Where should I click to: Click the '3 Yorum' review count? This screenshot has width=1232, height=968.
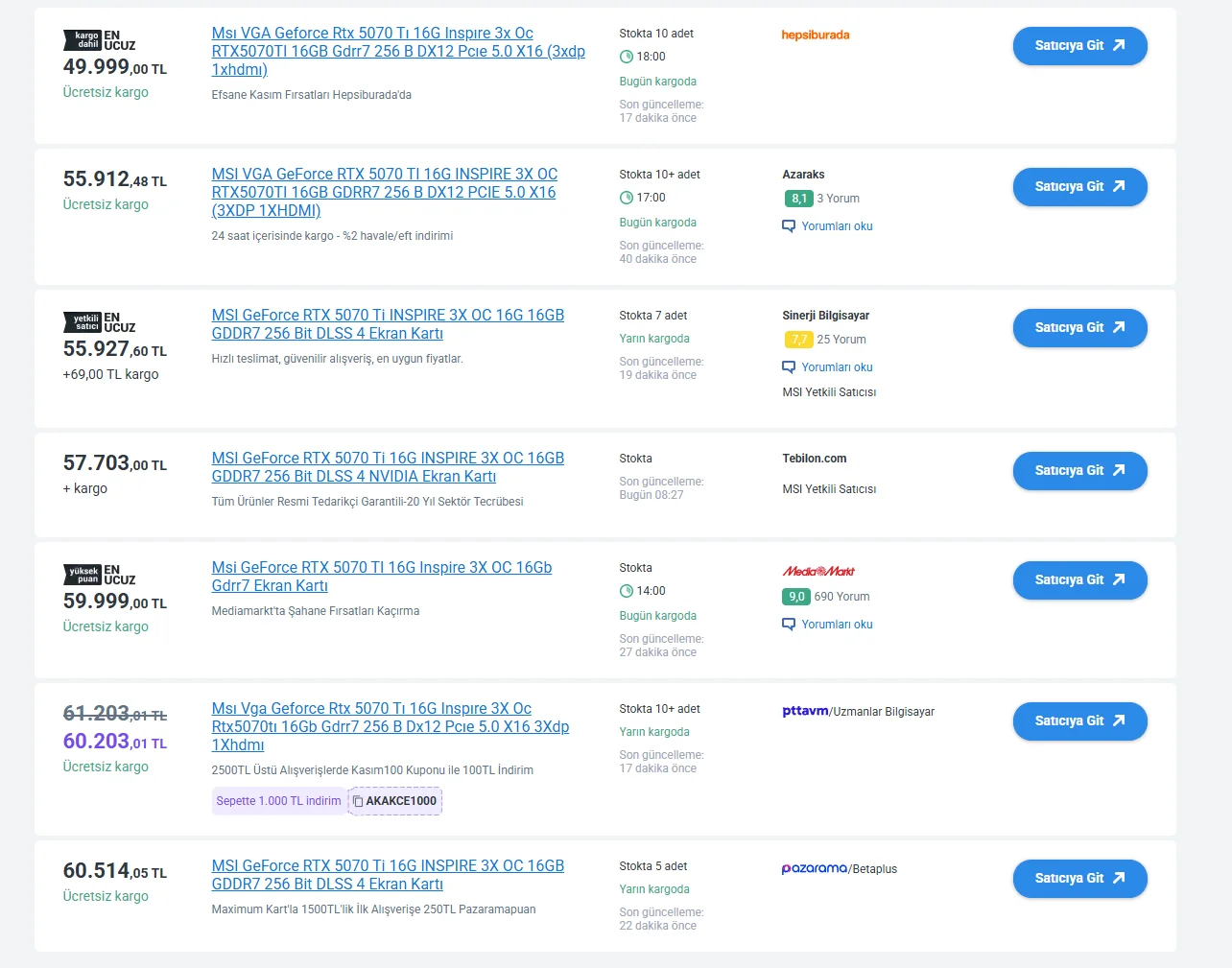point(838,199)
